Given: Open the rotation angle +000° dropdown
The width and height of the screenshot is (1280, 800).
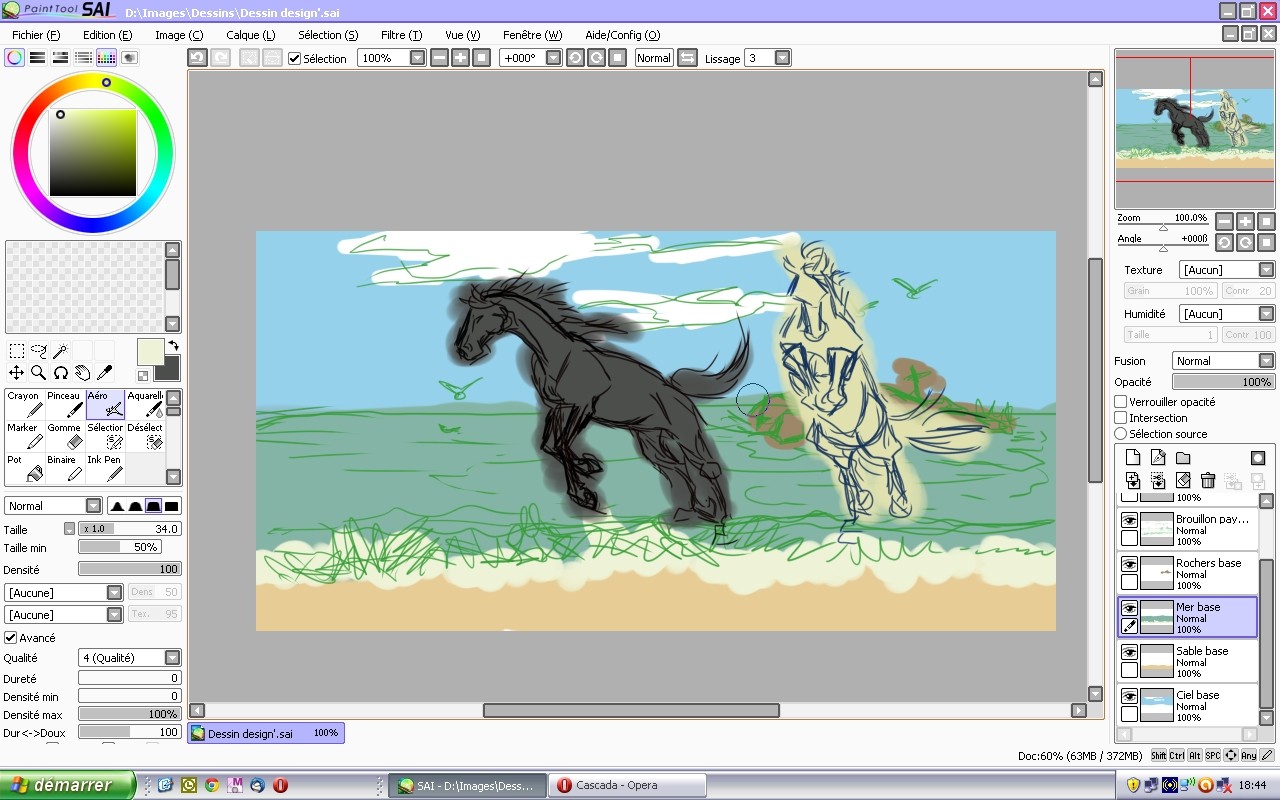Looking at the screenshot, I should pos(553,58).
